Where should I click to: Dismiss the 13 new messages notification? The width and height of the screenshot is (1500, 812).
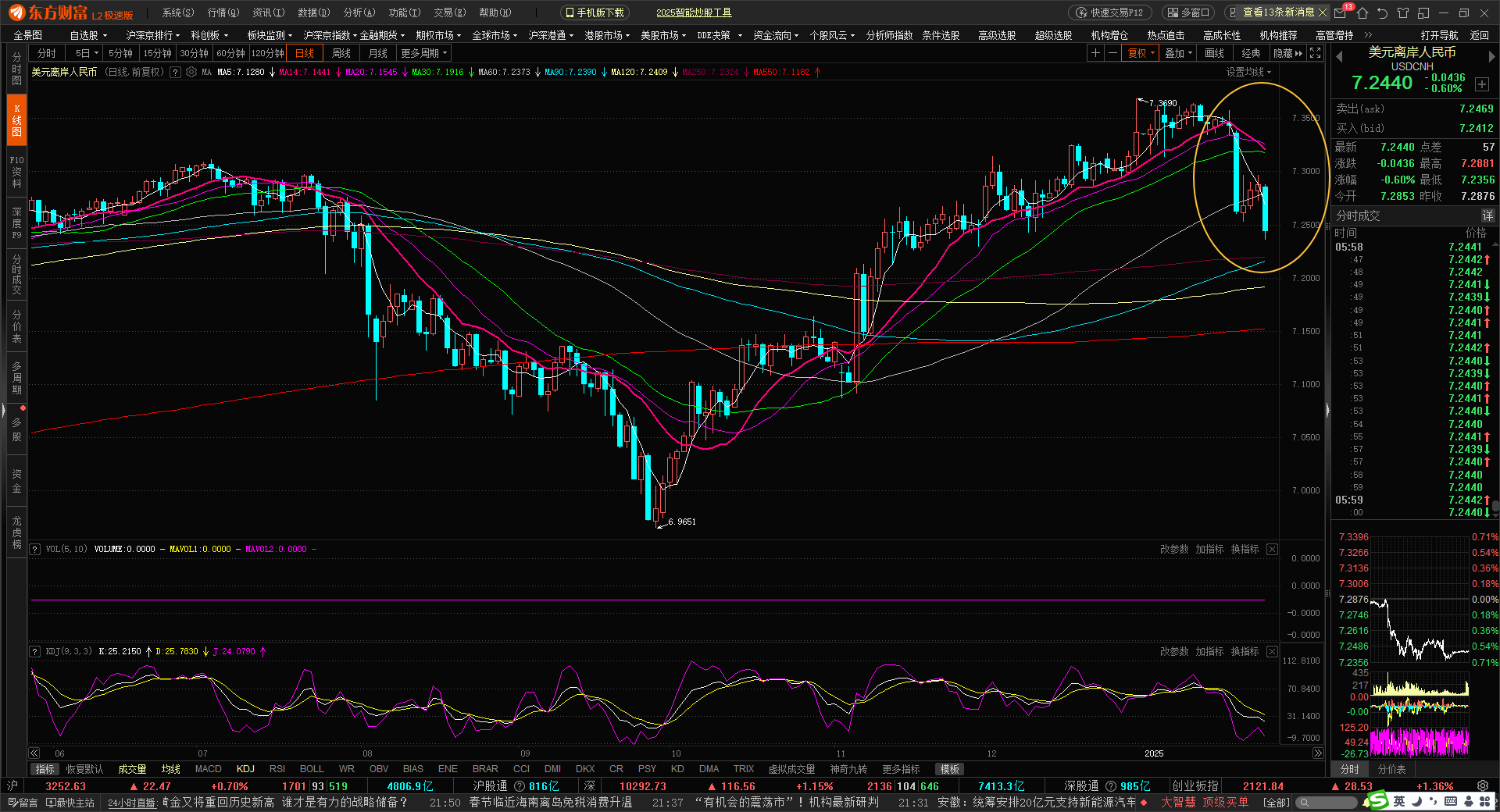click(x=1323, y=12)
